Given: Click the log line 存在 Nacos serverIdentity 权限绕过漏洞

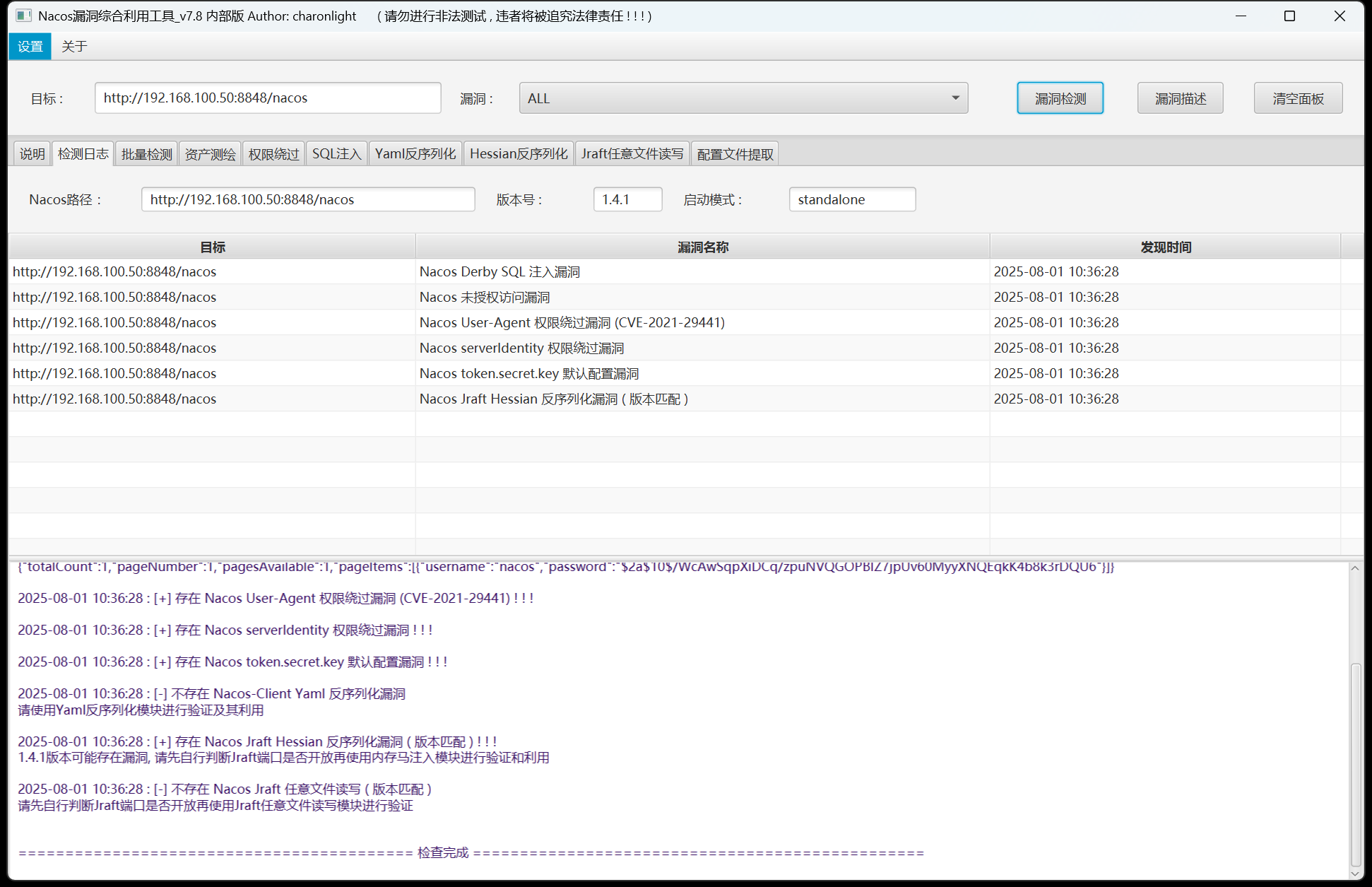Looking at the screenshot, I should pos(225,630).
